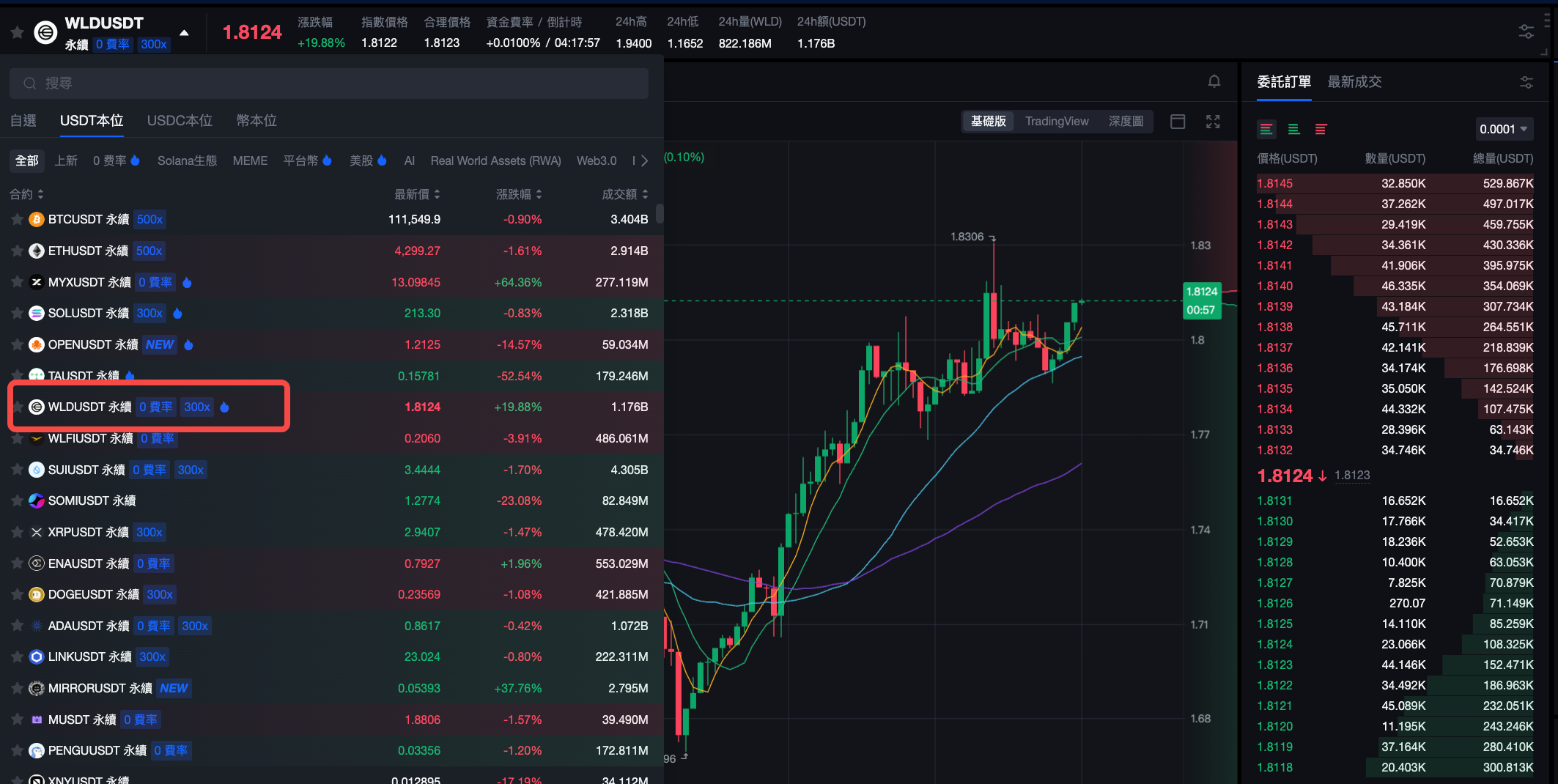Click the price alert bell icon
1558x784 pixels.
(x=1214, y=81)
